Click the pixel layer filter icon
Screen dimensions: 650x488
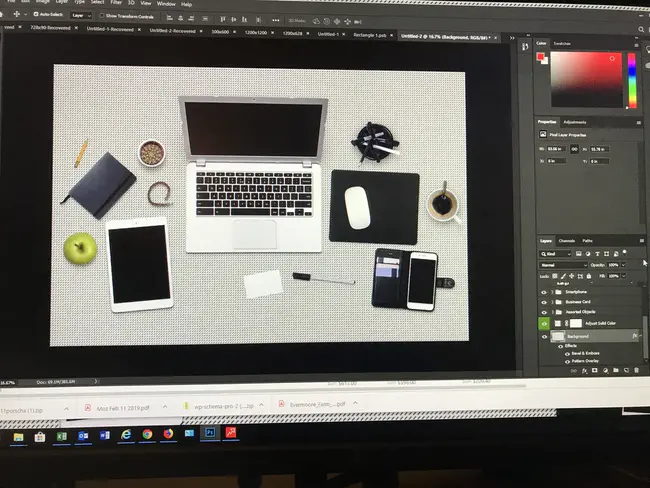[578, 254]
